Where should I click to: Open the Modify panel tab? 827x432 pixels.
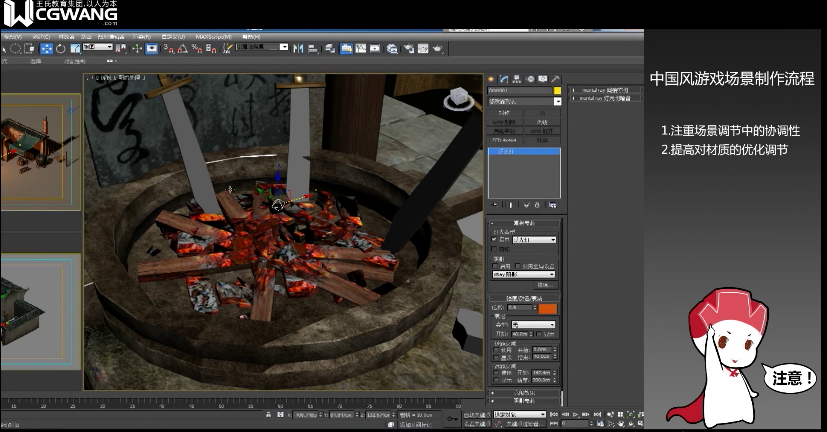pos(504,79)
